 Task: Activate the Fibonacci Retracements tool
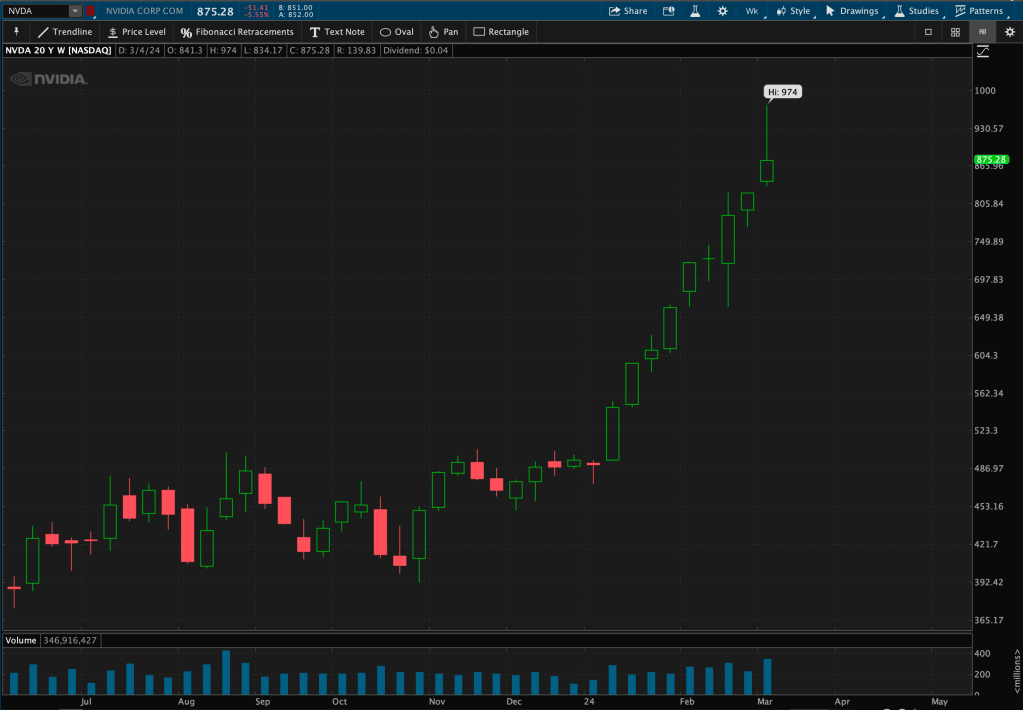(237, 32)
